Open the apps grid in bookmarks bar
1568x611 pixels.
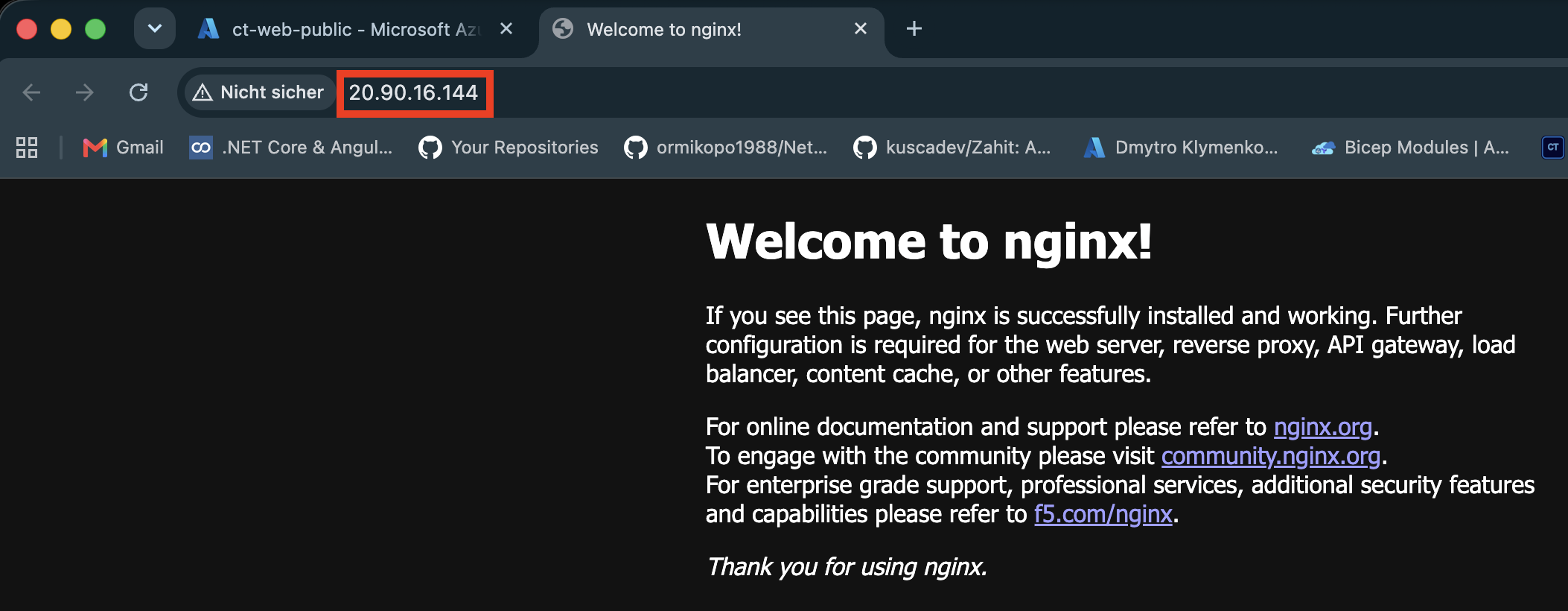pyautogui.click(x=27, y=148)
